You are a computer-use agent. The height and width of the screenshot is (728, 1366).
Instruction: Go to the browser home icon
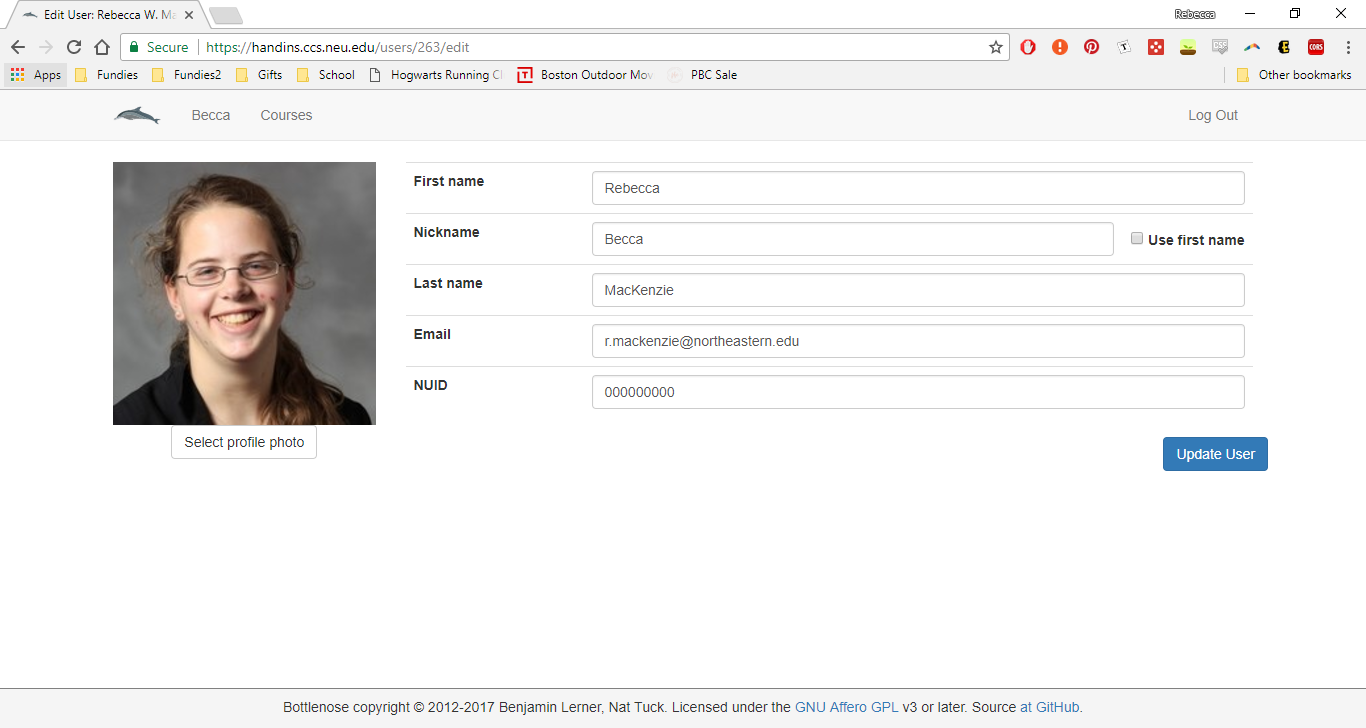coord(101,47)
